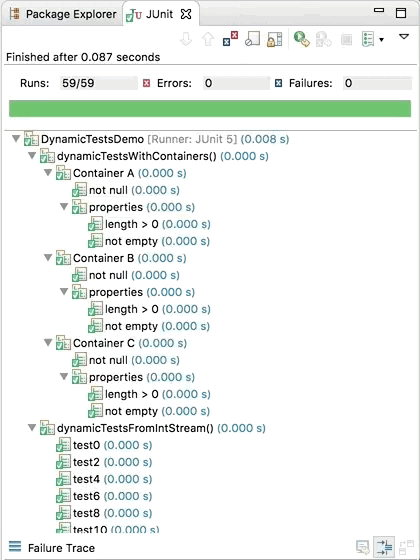Viewport: 420px width, 560px height.
Task: Toggle Filter Stack Trace icon
Action: (x=384, y=547)
